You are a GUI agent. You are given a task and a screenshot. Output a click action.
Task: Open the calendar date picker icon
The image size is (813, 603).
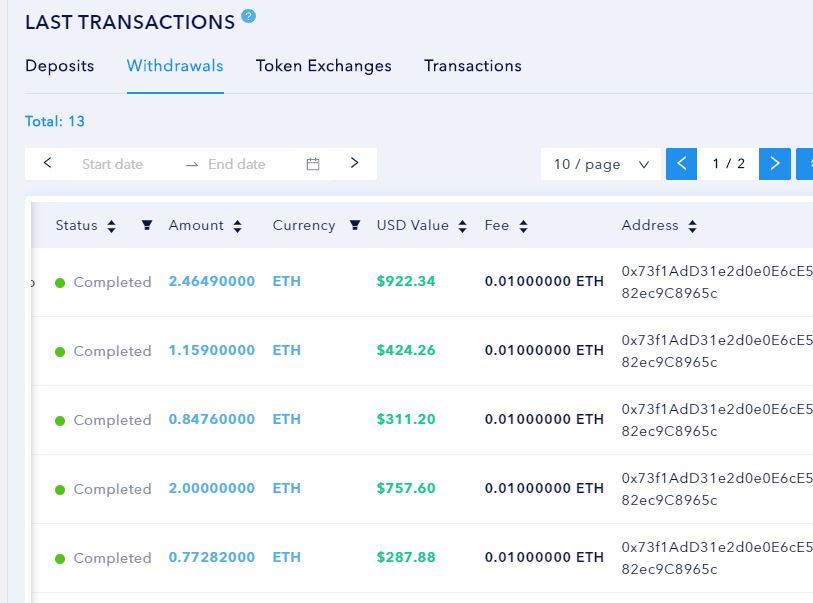pos(313,164)
